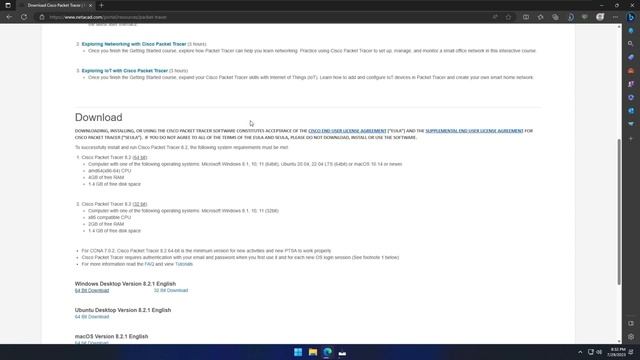Open the tab actions menu icon
The height and width of the screenshot is (360, 640).
click(8, 5)
